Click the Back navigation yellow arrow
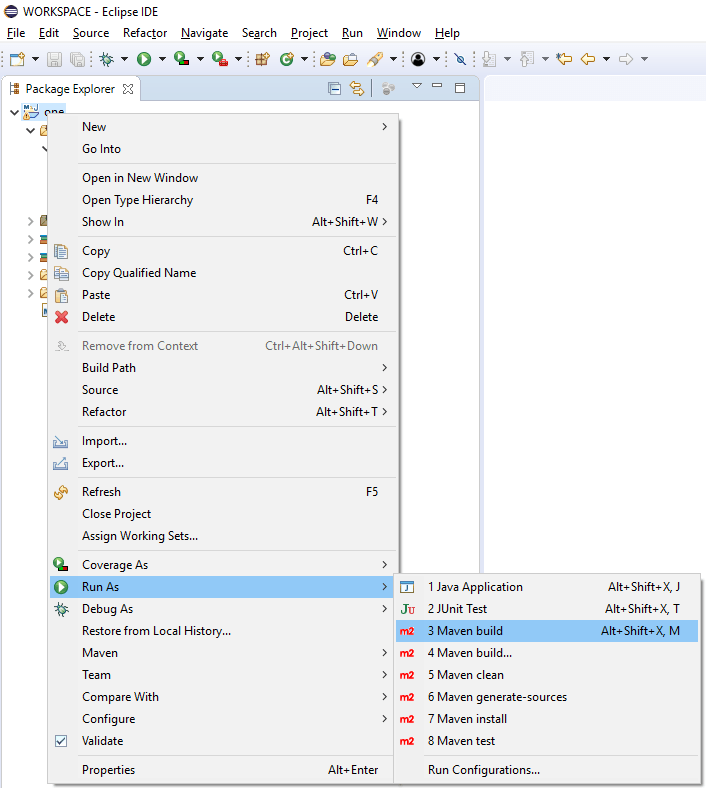This screenshot has width=706, height=789. pos(587,59)
